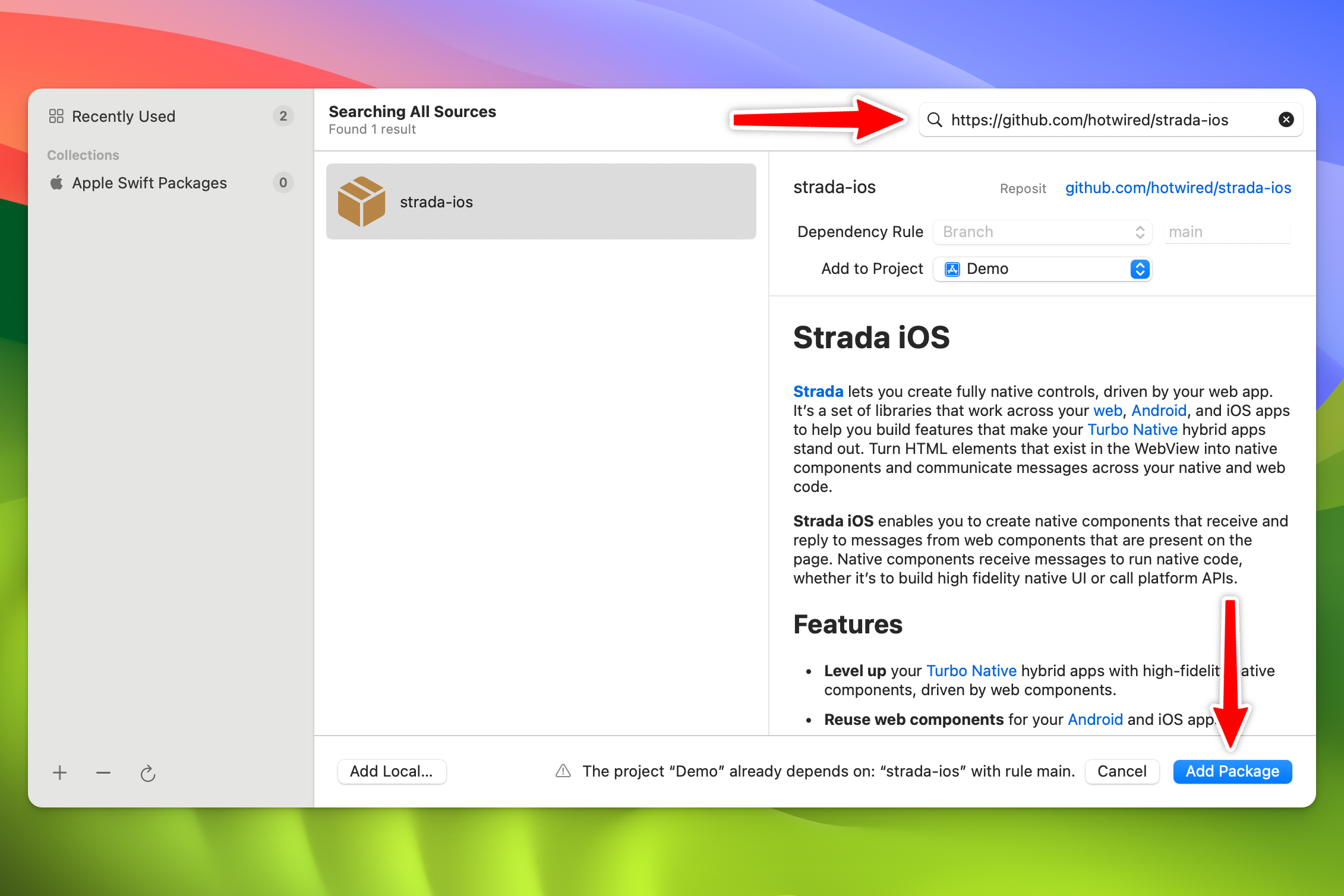Viewport: 1344px width, 896px height.
Task: Open the Add to Project Demo dropdown
Action: [1042, 269]
